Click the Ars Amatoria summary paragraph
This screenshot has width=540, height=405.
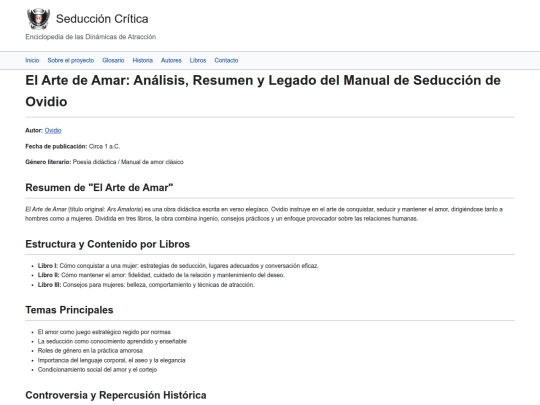(x=264, y=214)
